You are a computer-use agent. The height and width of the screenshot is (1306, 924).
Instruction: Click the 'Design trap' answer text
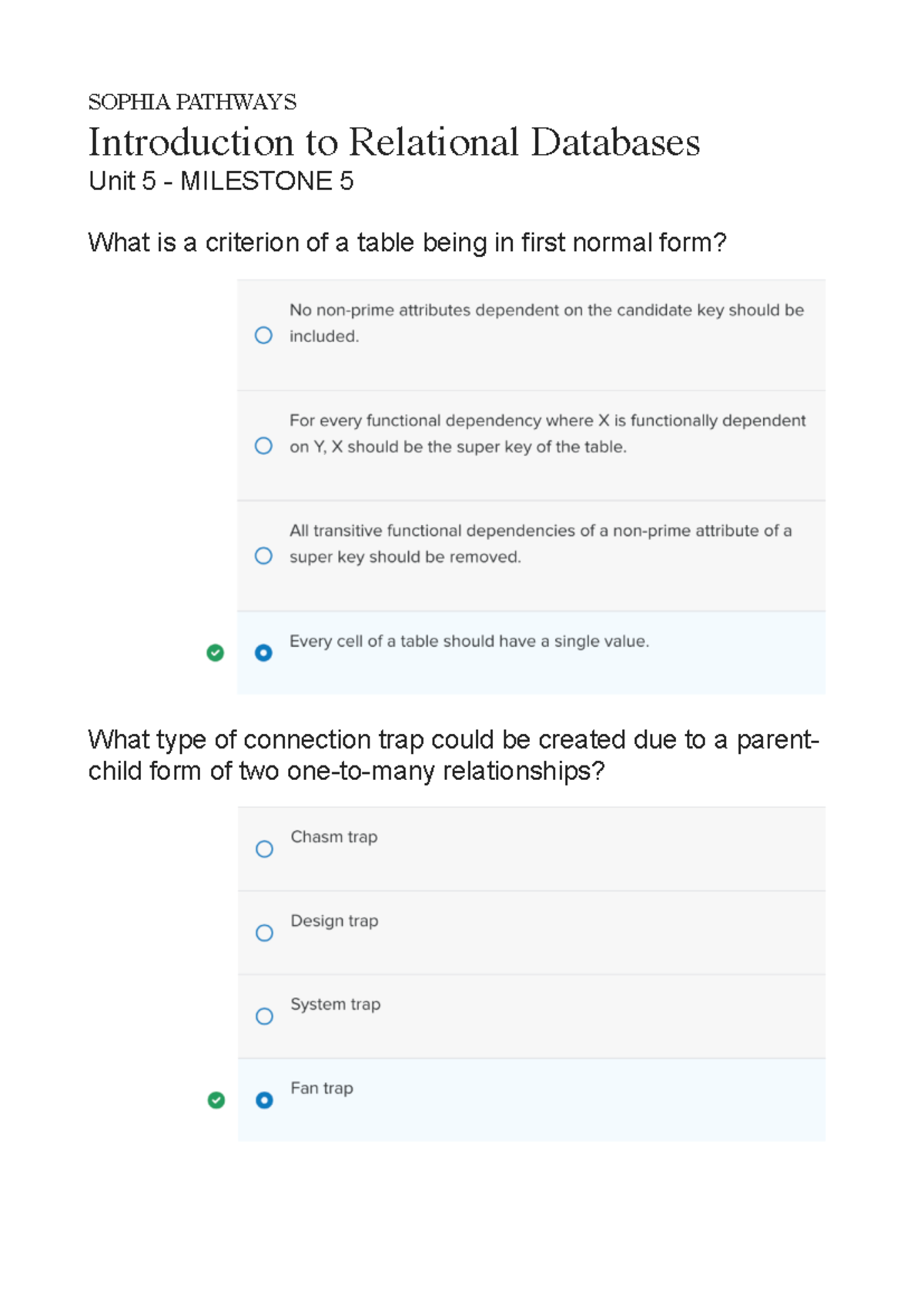click(x=334, y=921)
